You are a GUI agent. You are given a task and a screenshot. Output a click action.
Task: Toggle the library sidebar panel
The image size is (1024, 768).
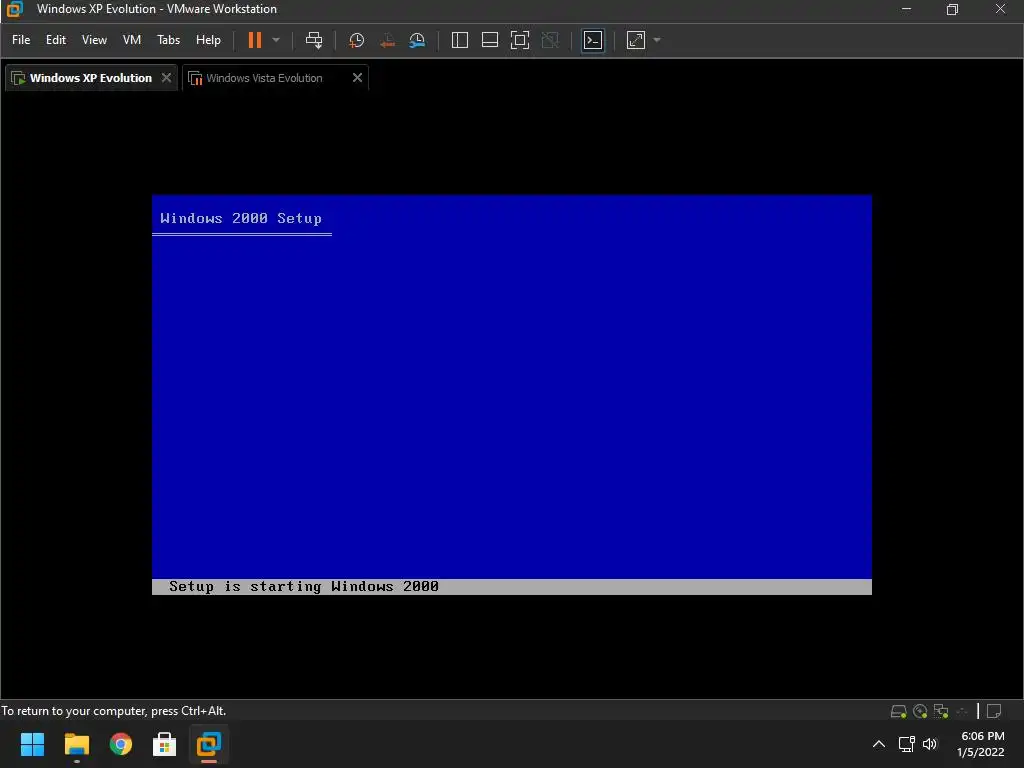coord(460,40)
